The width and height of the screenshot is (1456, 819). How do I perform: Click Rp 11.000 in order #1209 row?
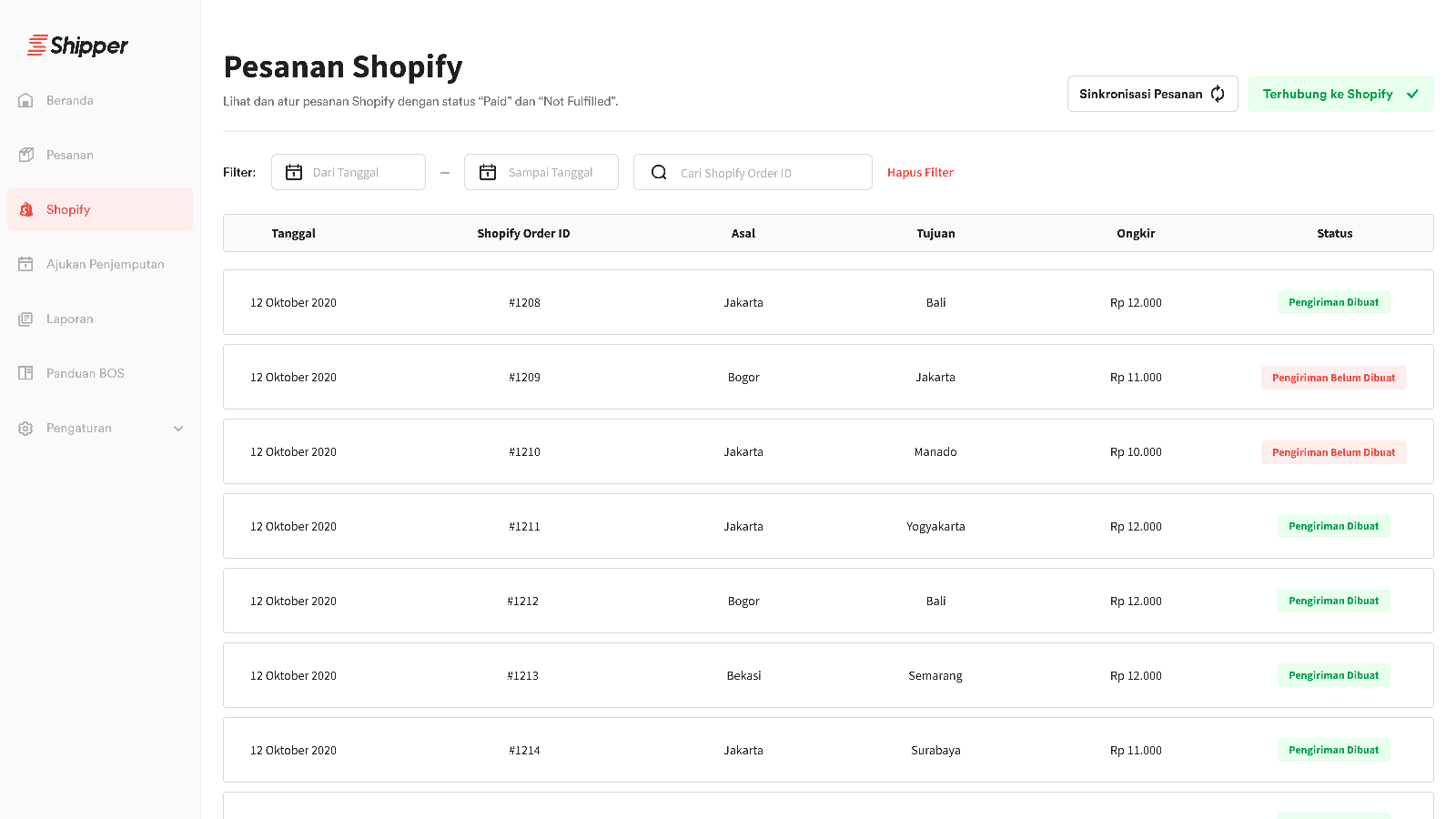(x=1136, y=377)
